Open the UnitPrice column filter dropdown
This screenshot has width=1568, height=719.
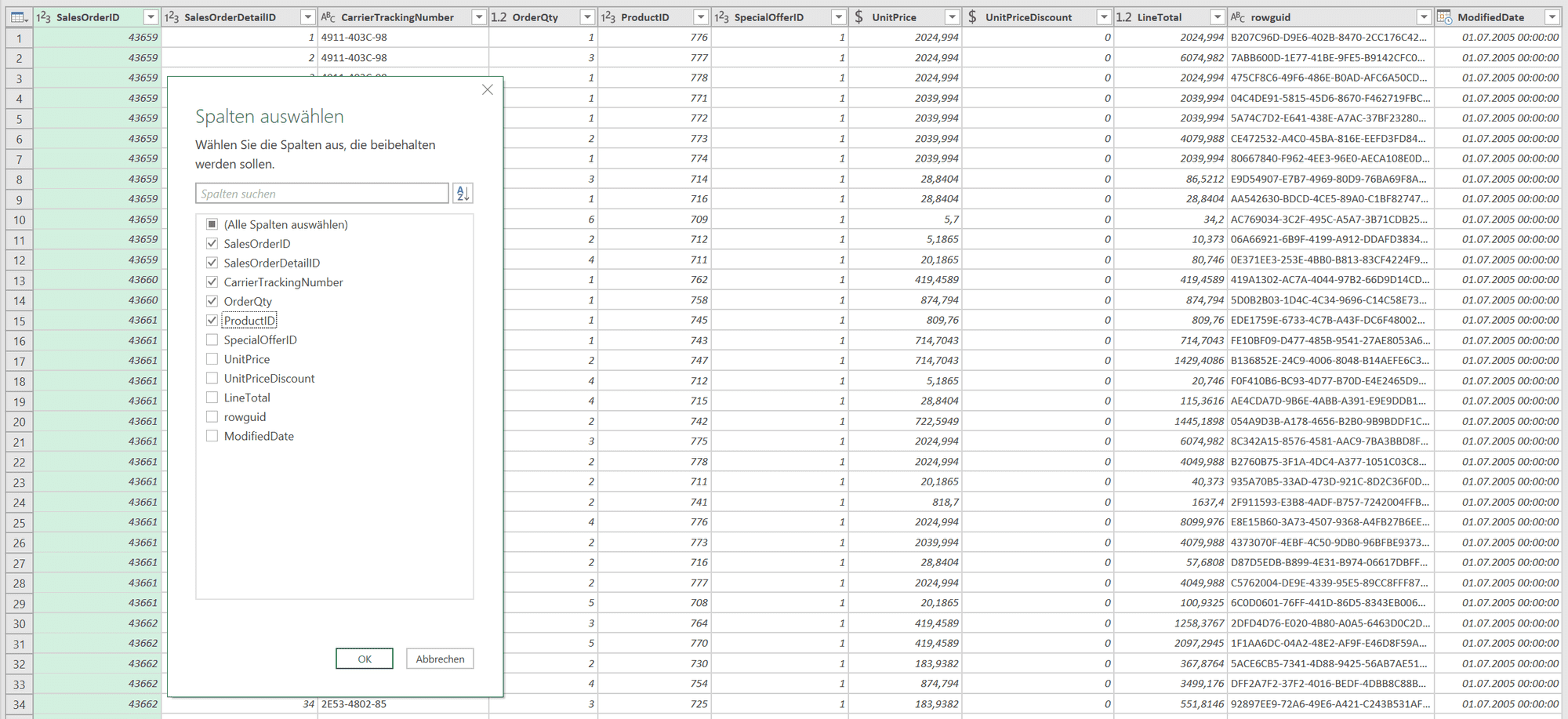click(x=952, y=17)
